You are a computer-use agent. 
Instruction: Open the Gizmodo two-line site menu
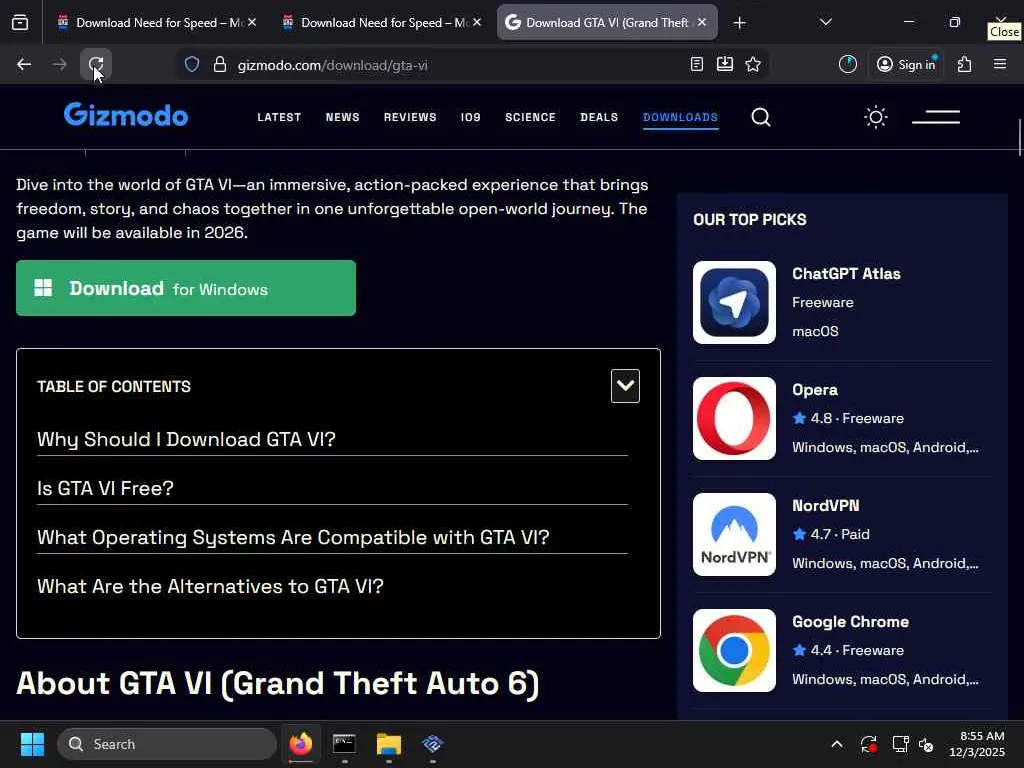point(936,117)
